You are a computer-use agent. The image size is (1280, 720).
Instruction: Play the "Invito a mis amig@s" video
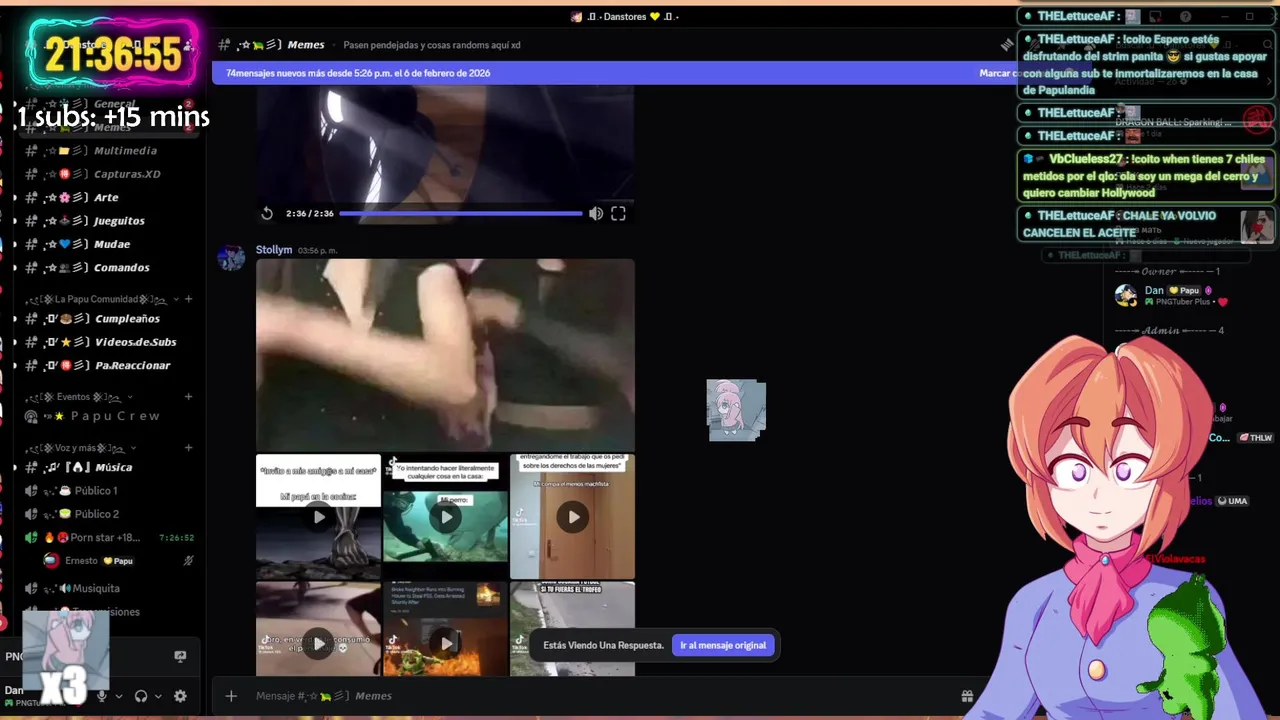click(x=318, y=517)
